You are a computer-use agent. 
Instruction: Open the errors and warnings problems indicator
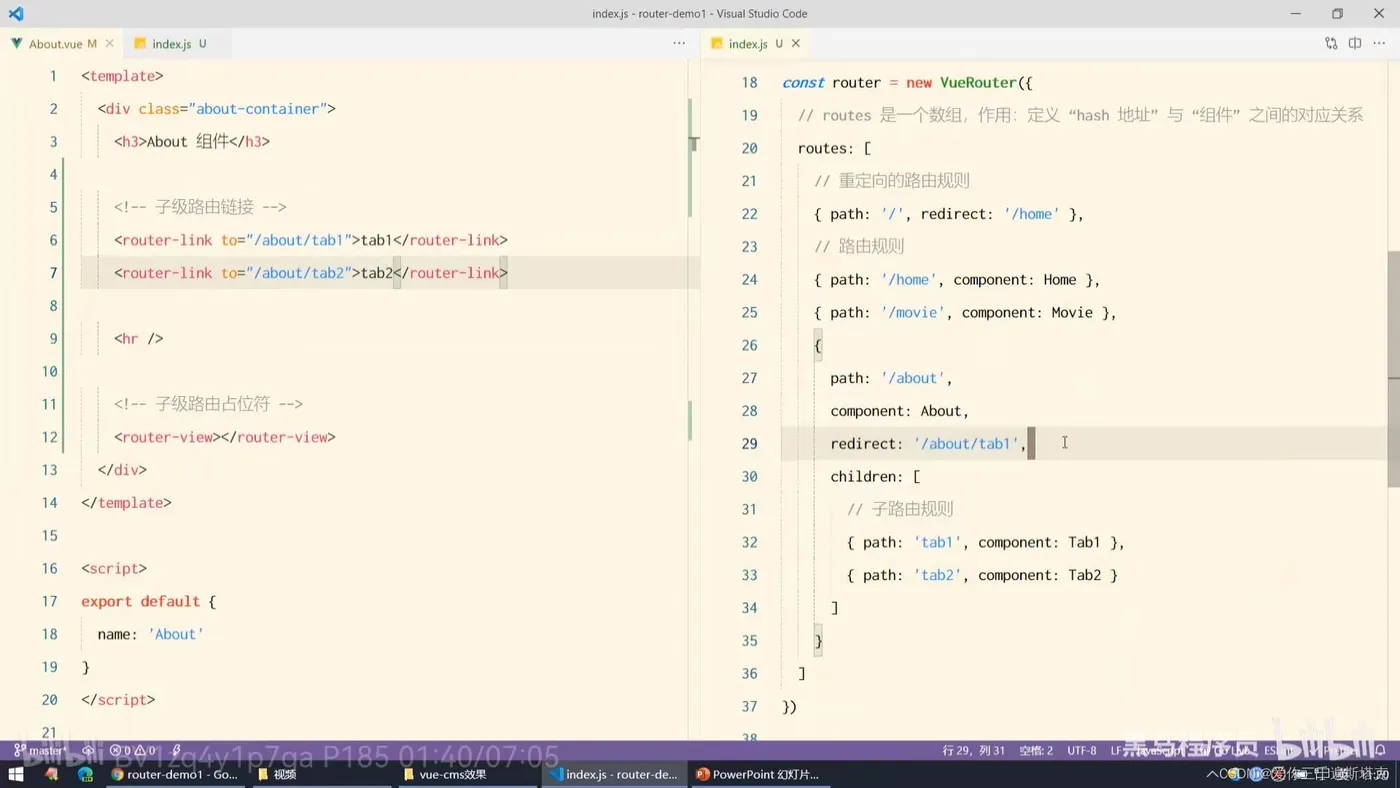132,750
